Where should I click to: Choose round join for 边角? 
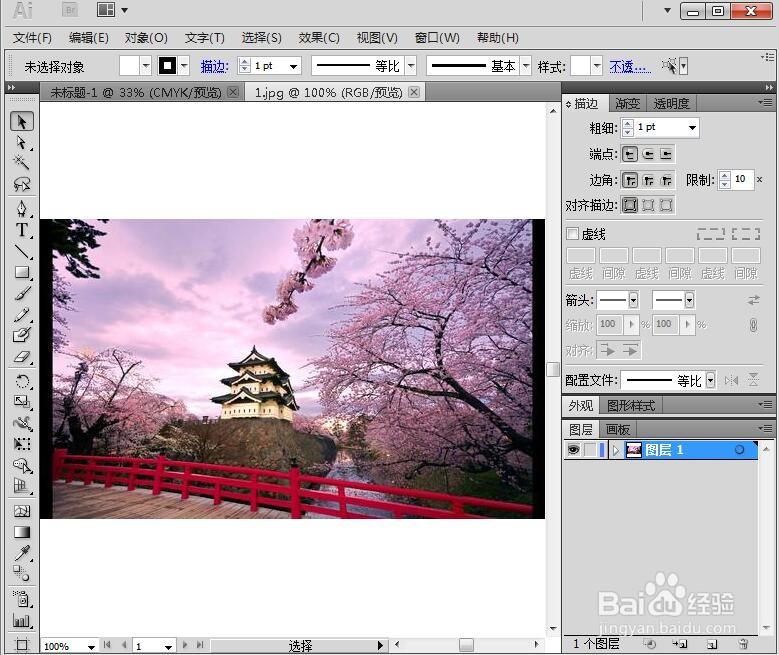click(x=648, y=180)
